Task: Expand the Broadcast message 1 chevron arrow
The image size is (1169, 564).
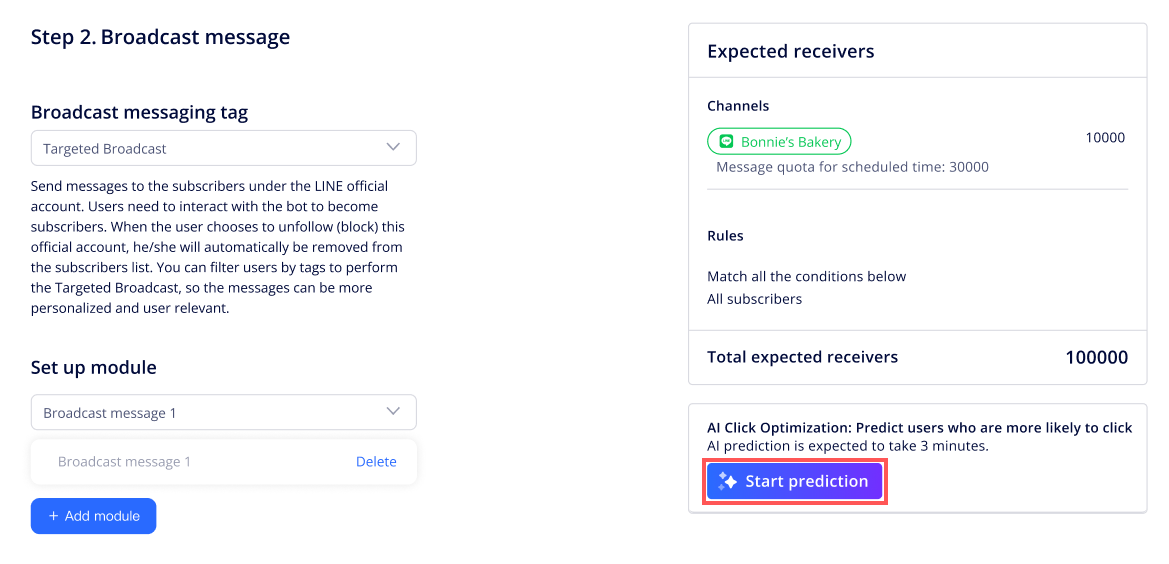Action: 393,412
